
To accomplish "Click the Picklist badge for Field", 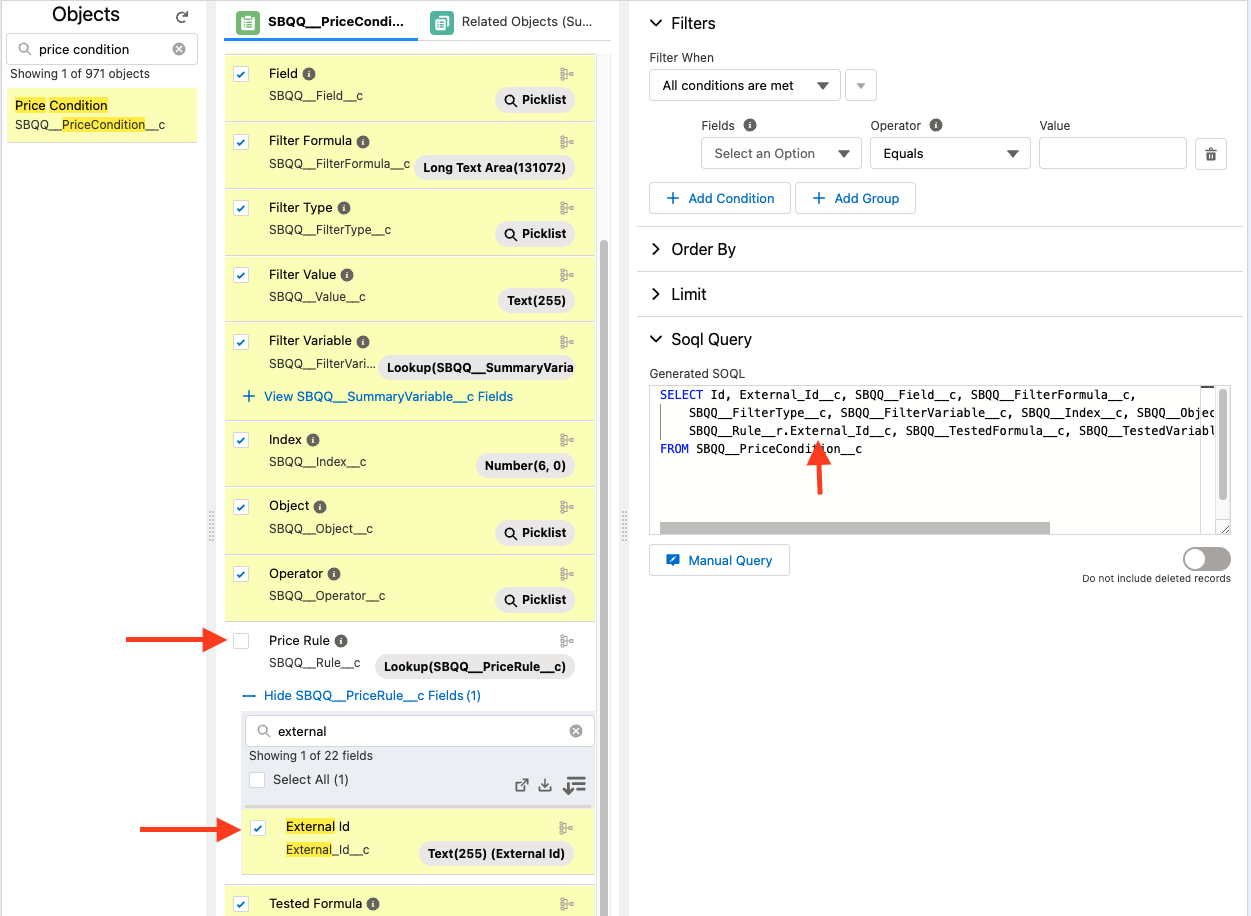I will (535, 100).
